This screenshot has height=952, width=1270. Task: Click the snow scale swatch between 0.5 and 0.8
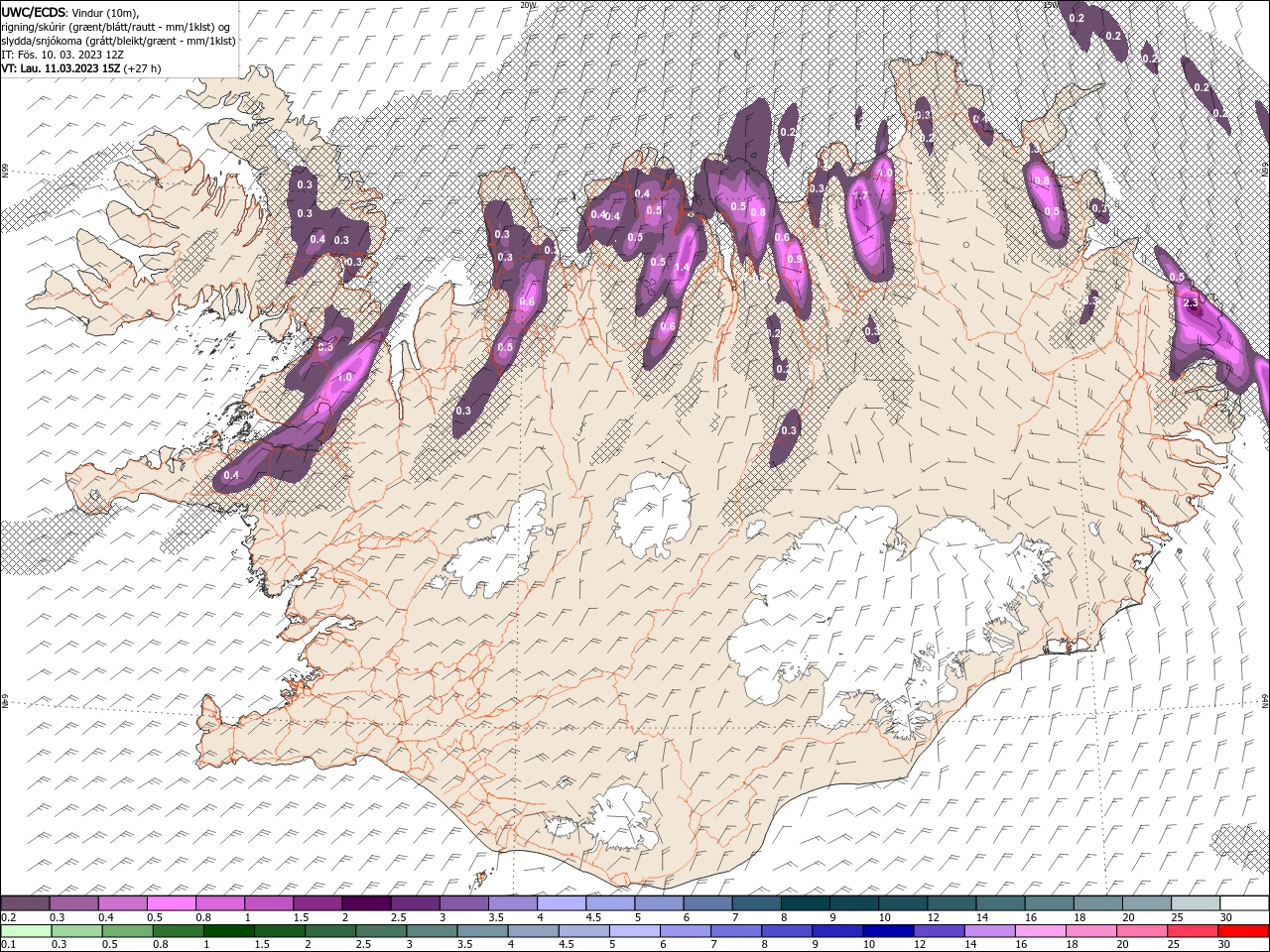173,903
